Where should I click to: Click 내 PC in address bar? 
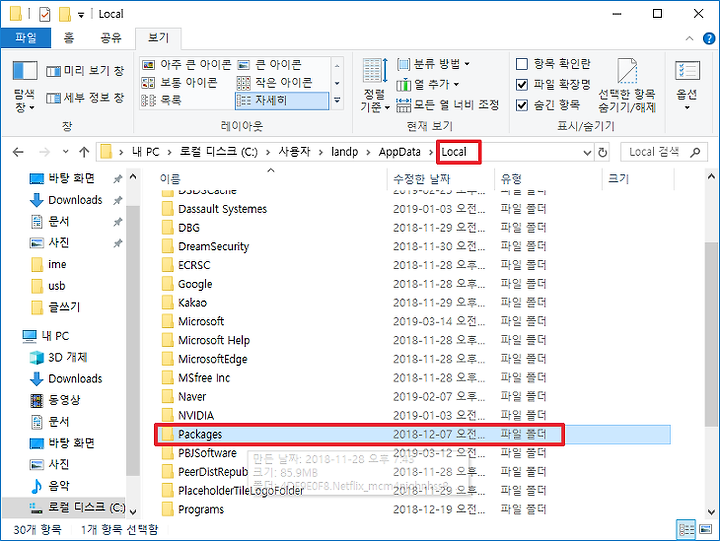pyautogui.click(x=145, y=152)
